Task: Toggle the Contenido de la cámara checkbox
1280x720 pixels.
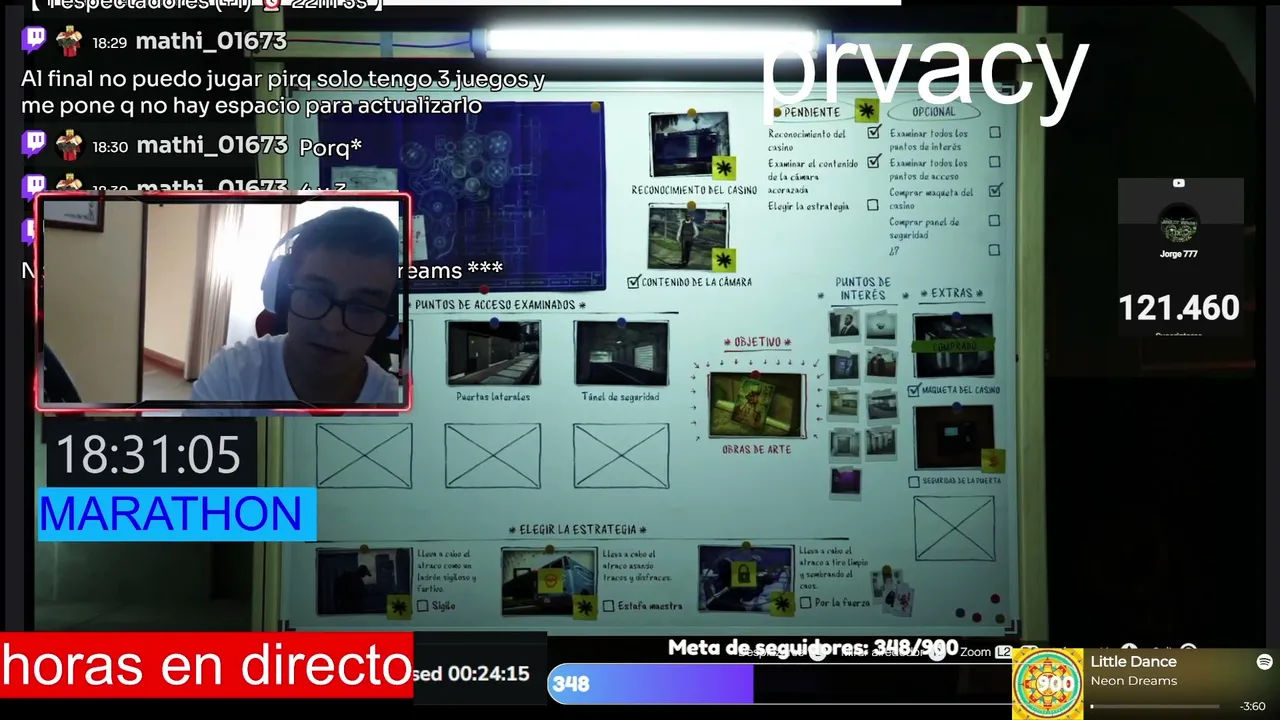Action: [x=633, y=283]
